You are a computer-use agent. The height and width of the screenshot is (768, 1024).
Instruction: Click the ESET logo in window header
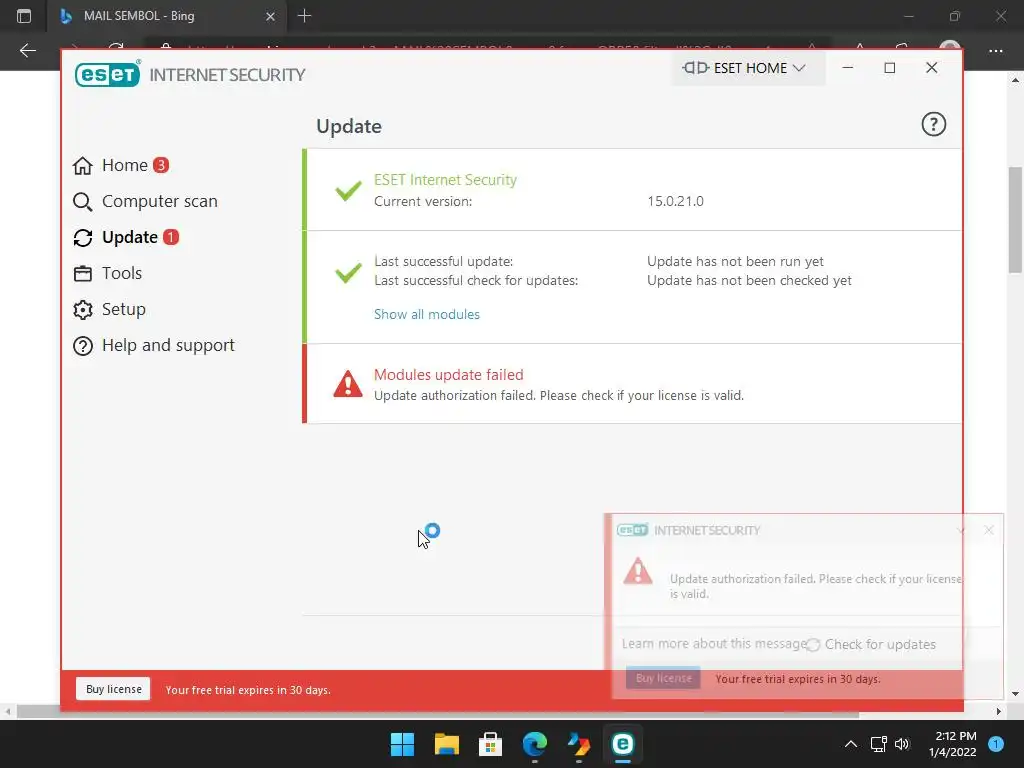click(x=107, y=74)
